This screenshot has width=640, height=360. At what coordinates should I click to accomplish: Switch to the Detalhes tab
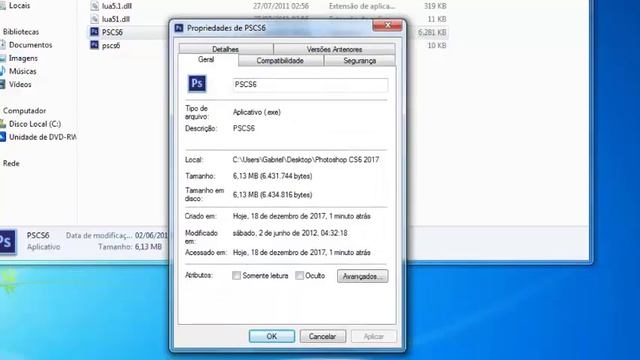tap(226, 49)
